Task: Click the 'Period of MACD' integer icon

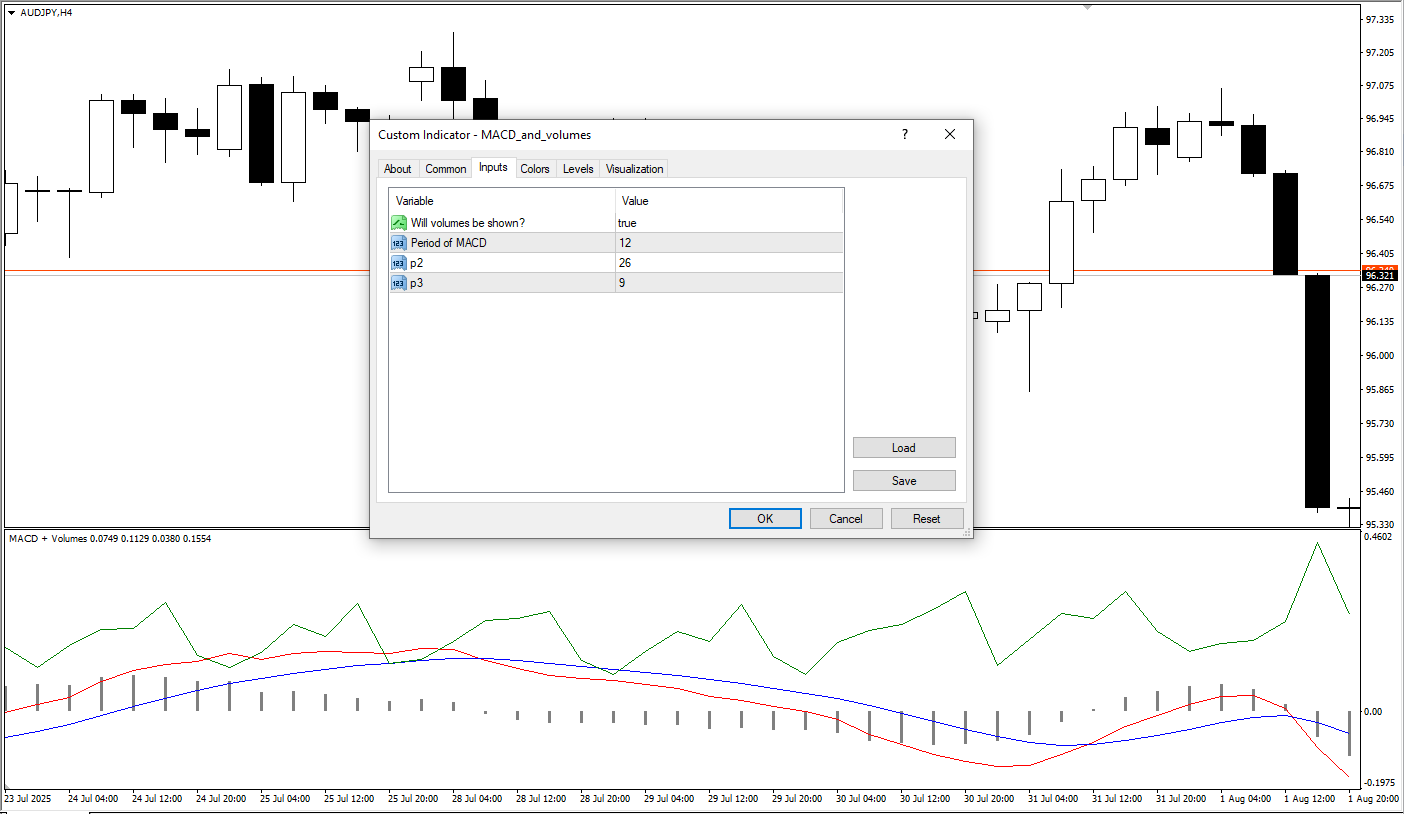Action: (x=399, y=243)
